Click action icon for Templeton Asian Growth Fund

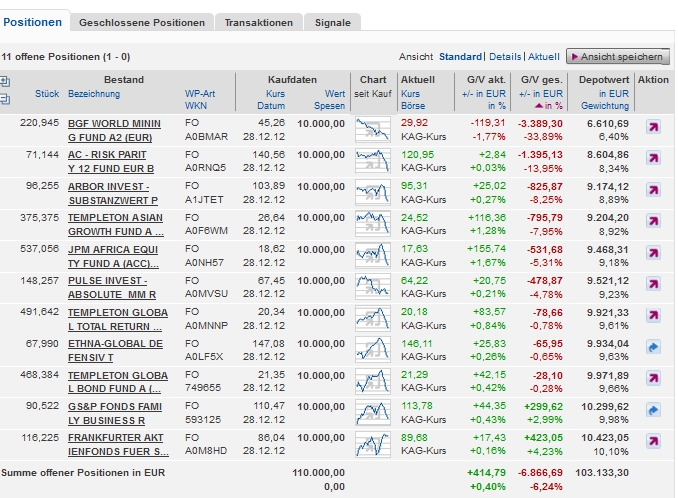(x=653, y=221)
